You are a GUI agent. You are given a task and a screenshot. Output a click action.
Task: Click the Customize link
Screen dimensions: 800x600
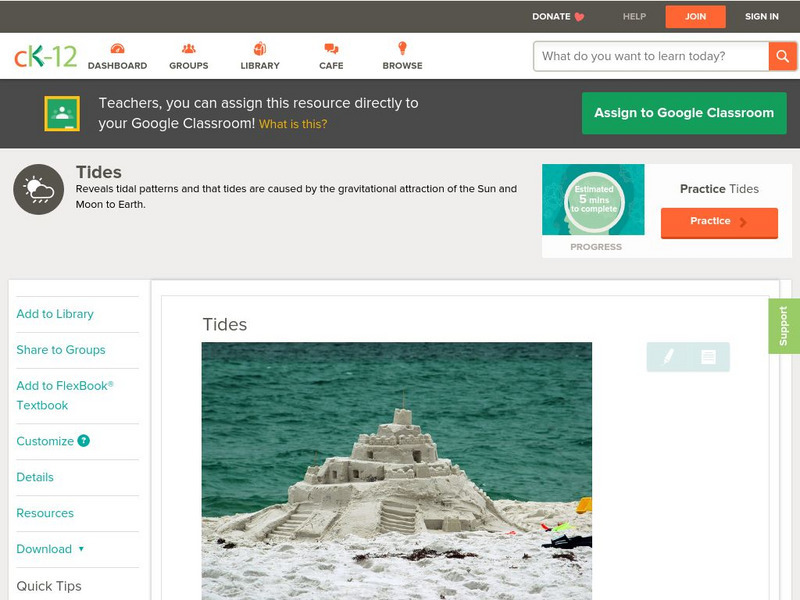point(45,441)
